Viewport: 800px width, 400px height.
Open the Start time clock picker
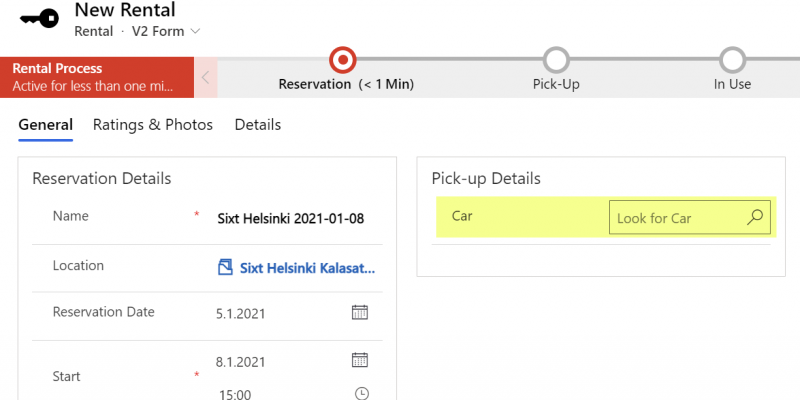(361, 393)
